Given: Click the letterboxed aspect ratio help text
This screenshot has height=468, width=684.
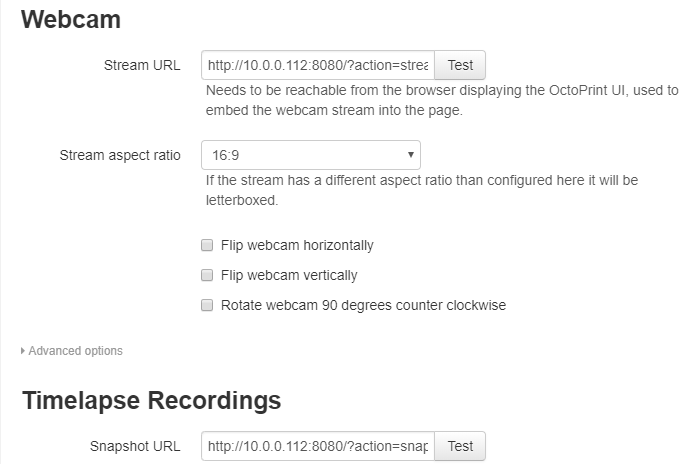Looking at the screenshot, I should (421, 190).
